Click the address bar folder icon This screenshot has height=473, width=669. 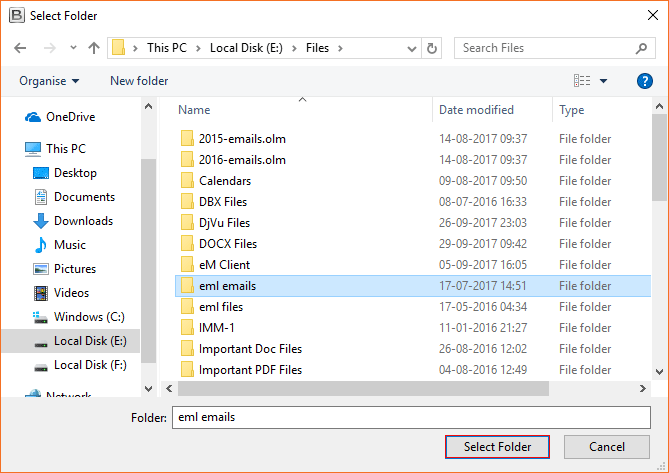(x=118, y=48)
